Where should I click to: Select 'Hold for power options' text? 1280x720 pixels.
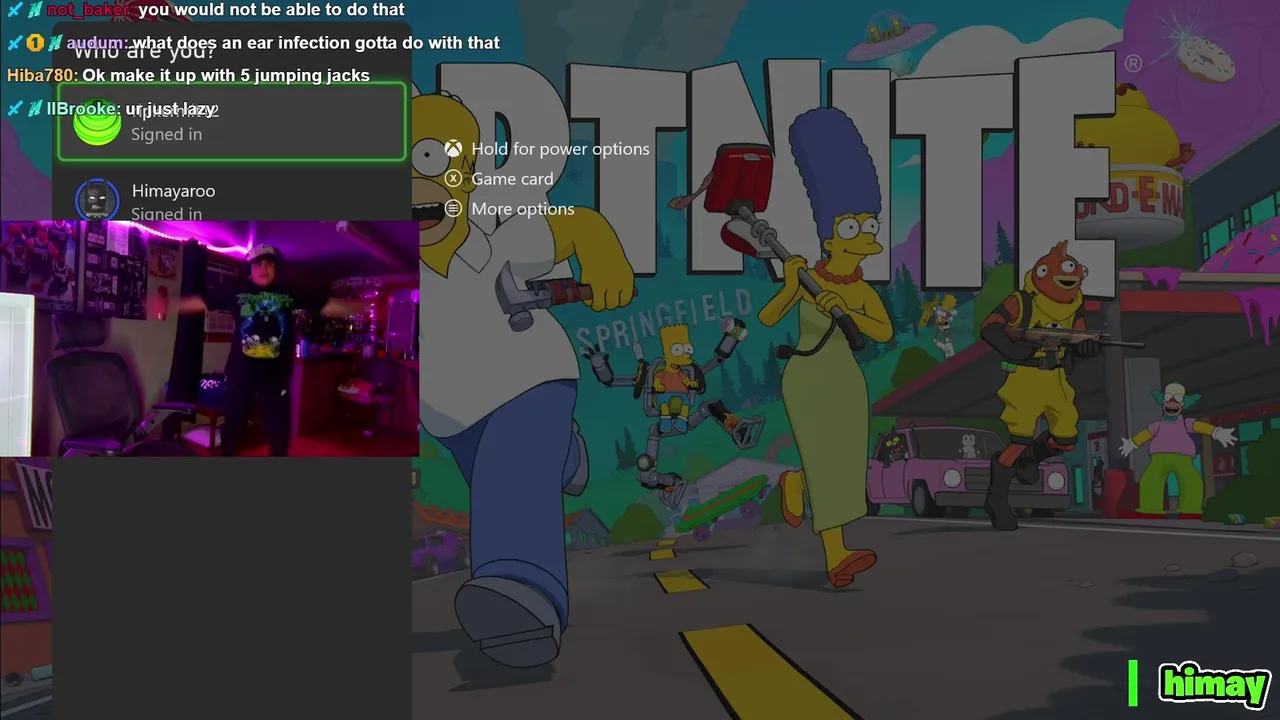[560, 149]
